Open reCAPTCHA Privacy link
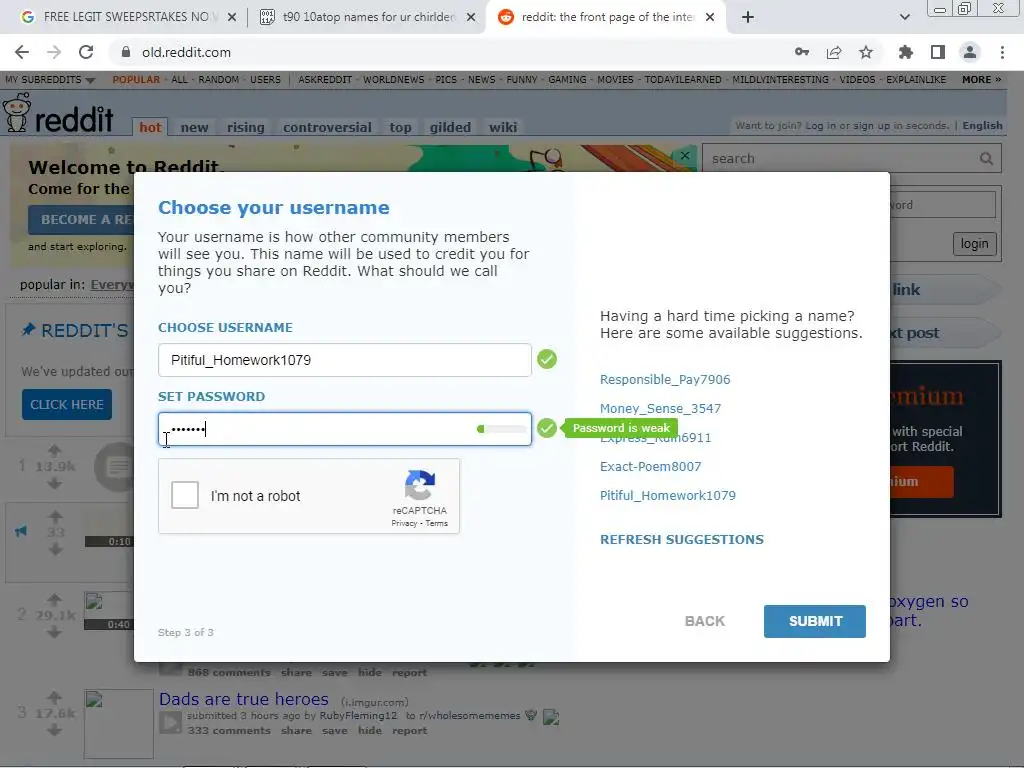The height and width of the screenshot is (768, 1024). pyautogui.click(x=404, y=523)
